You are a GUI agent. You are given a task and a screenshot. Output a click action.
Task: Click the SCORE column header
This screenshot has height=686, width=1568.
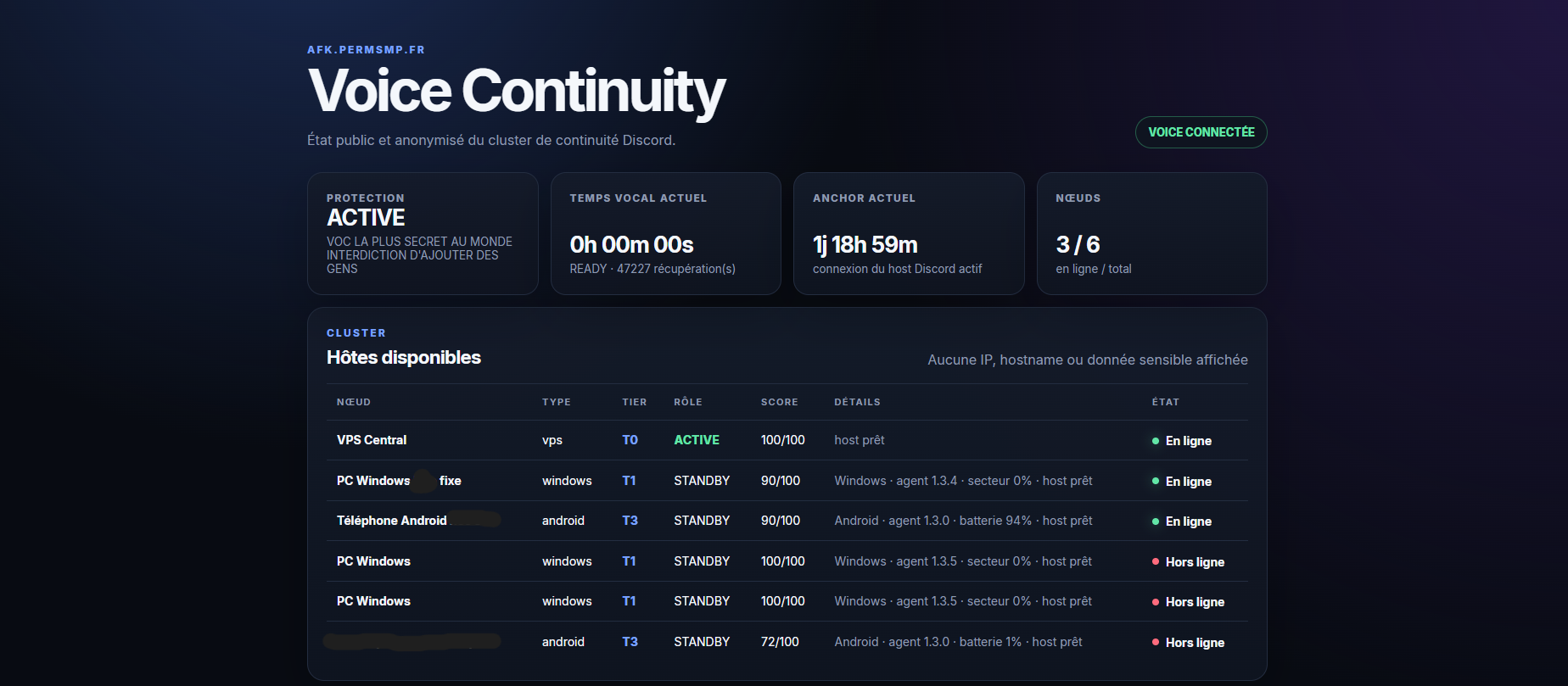coord(779,402)
